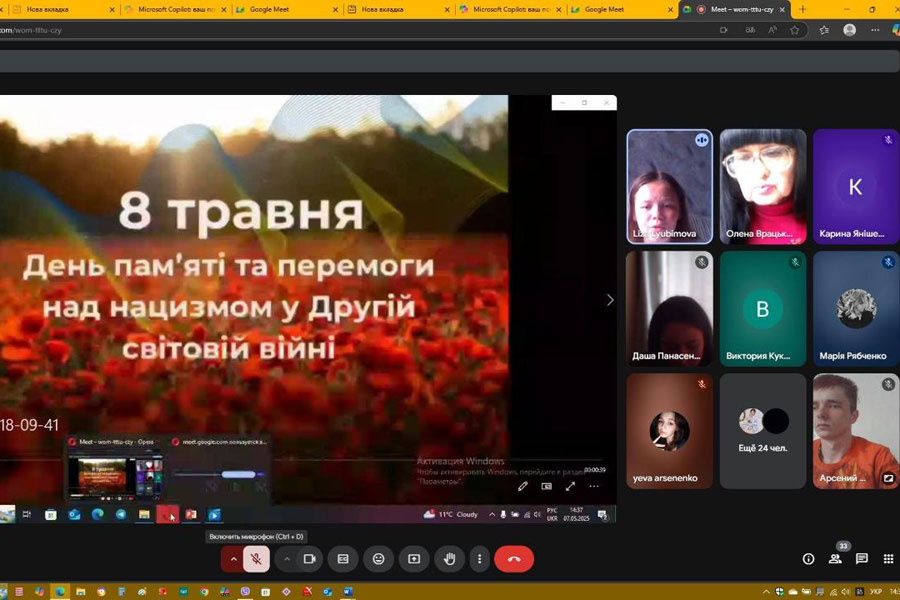Click the picture-in-picture icon on shared screen

pyautogui.click(x=546, y=486)
